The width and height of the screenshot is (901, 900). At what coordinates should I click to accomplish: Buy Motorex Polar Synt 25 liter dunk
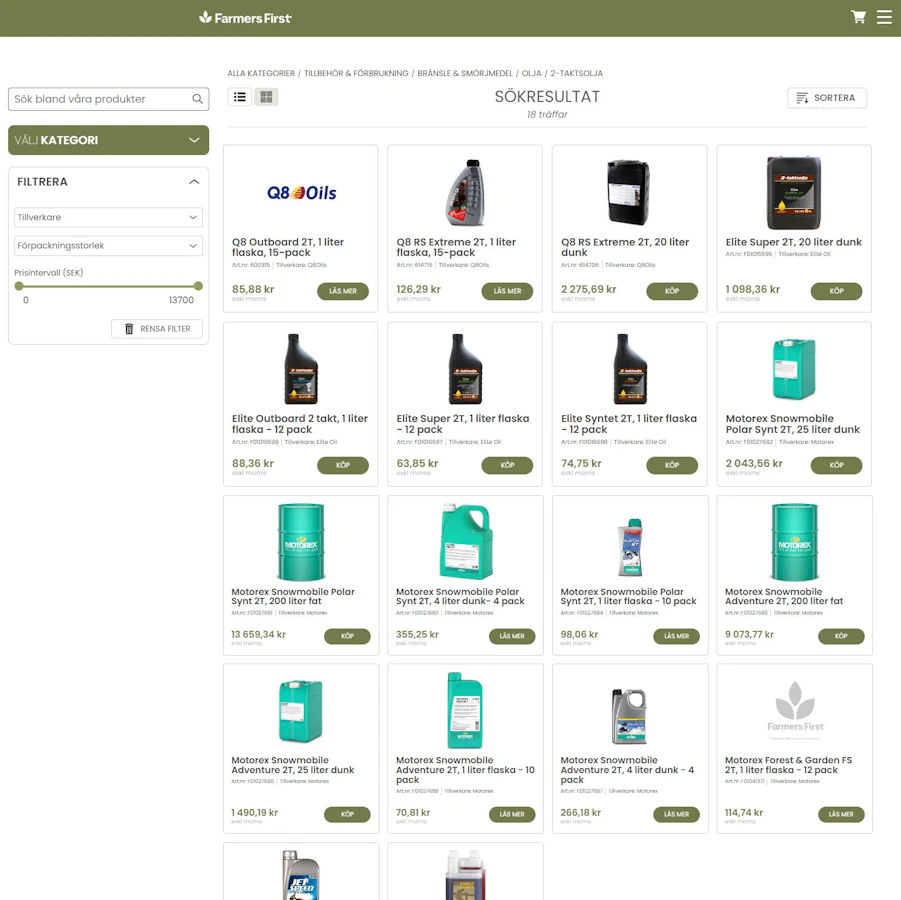(x=837, y=466)
